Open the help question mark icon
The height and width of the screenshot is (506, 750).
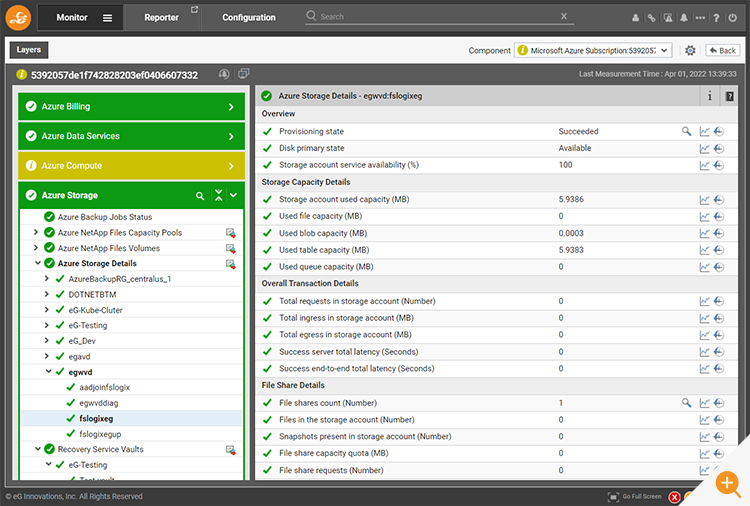pyautogui.click(x=716, y=18)
